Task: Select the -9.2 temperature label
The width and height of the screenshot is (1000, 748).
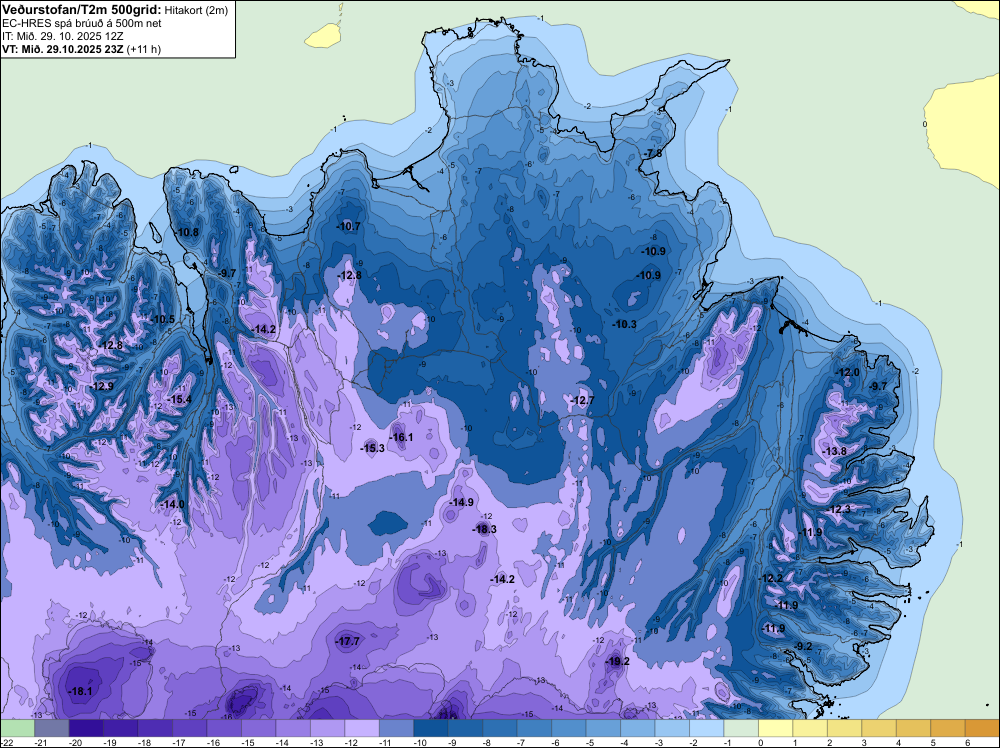Action: [803, 647]
